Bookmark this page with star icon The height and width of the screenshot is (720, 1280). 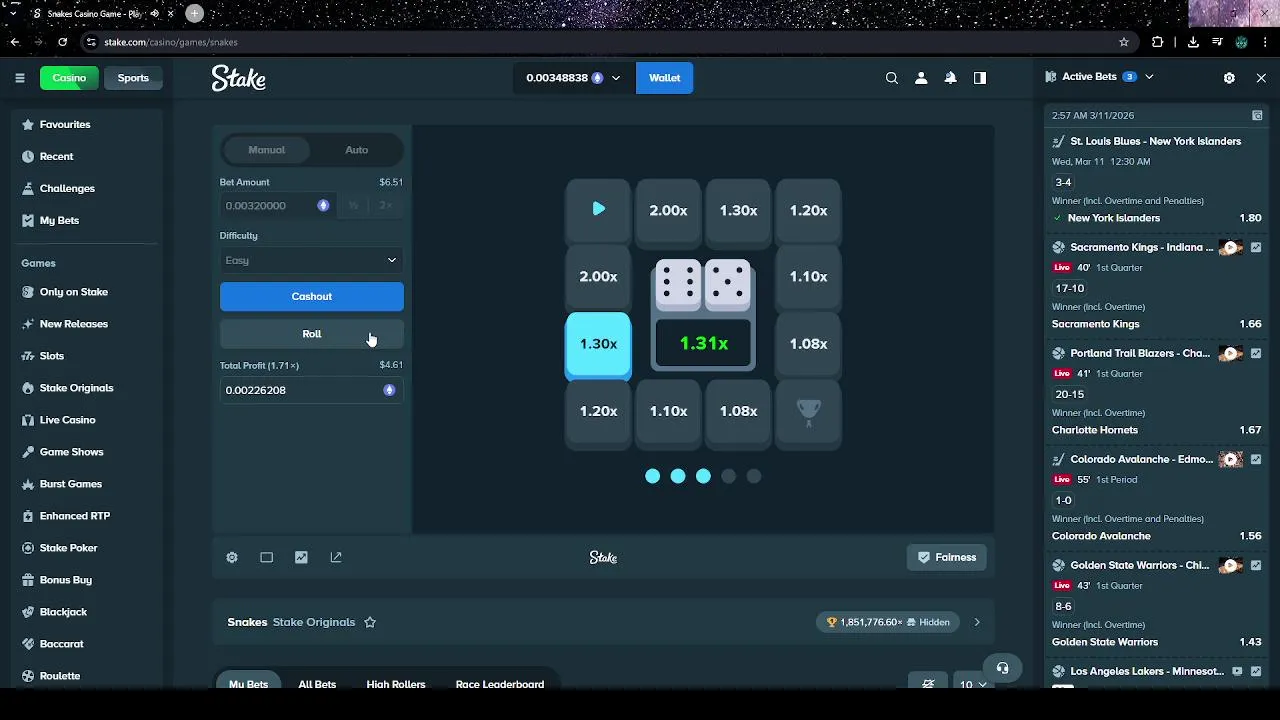click(1124, 42)
